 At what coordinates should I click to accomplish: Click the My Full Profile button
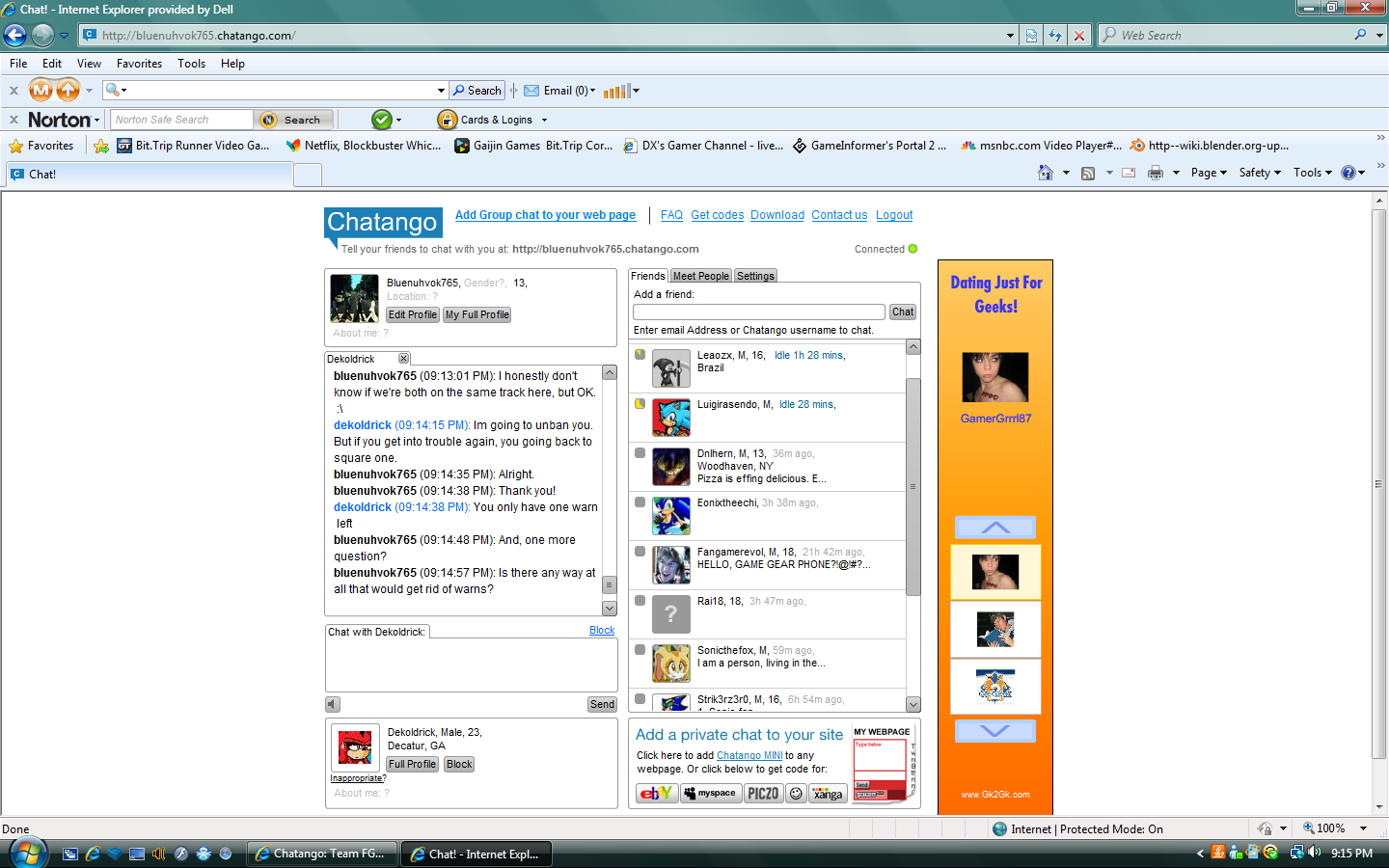click(x=477, y=314)
